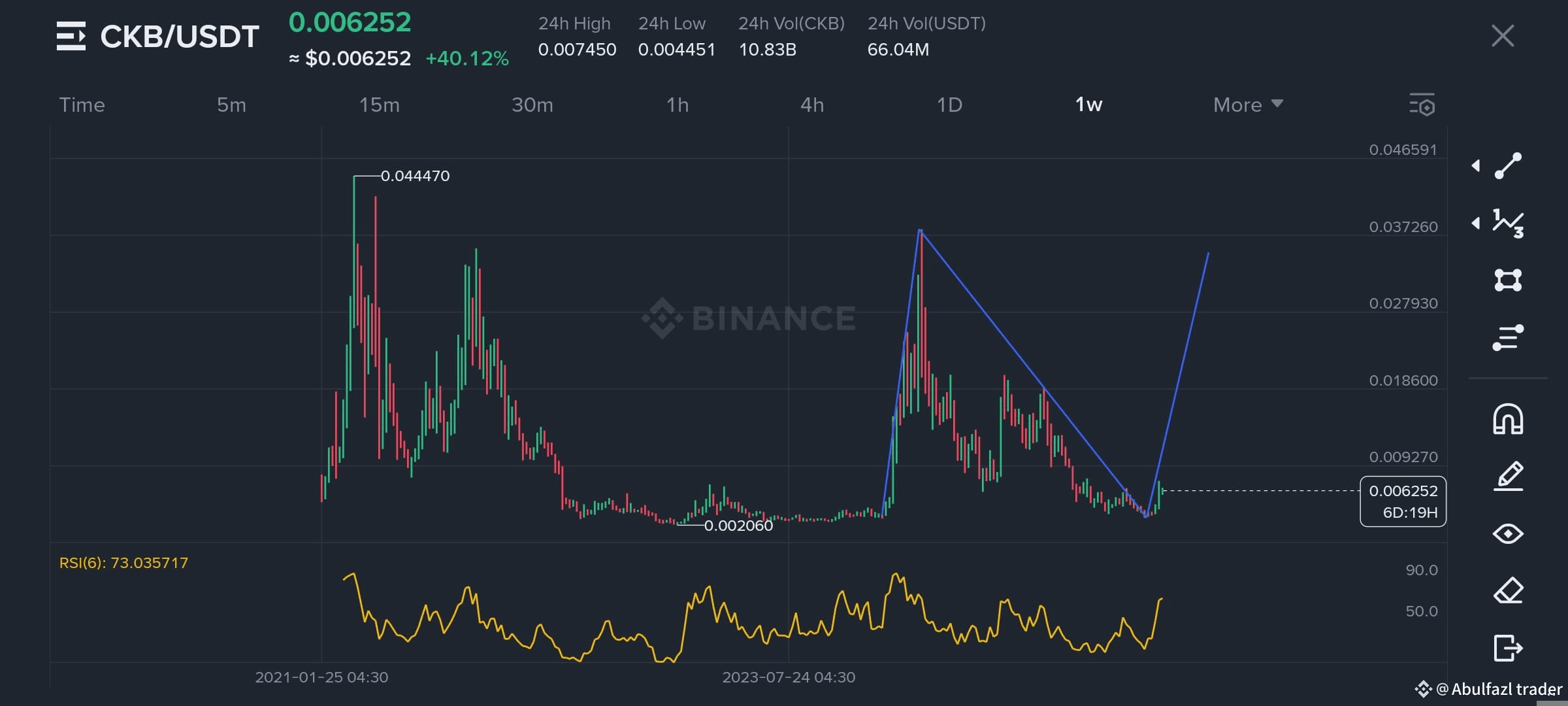Toggle drawings visibility eye icon
The width and height of the screenshot is (1568, 706).
click(1508, 534)
